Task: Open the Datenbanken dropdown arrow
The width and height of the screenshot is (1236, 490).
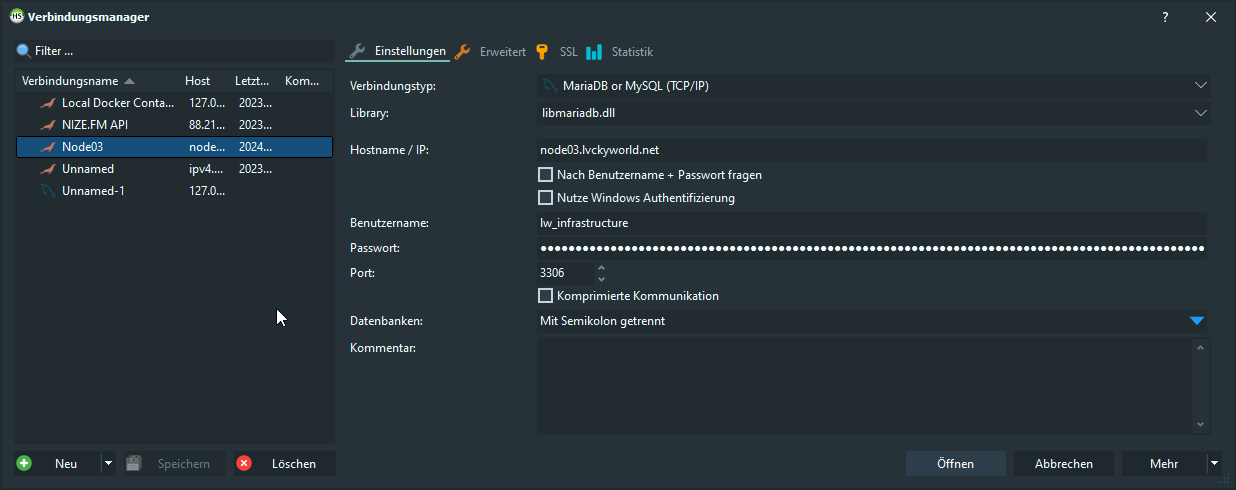Action: (1197, 321)
